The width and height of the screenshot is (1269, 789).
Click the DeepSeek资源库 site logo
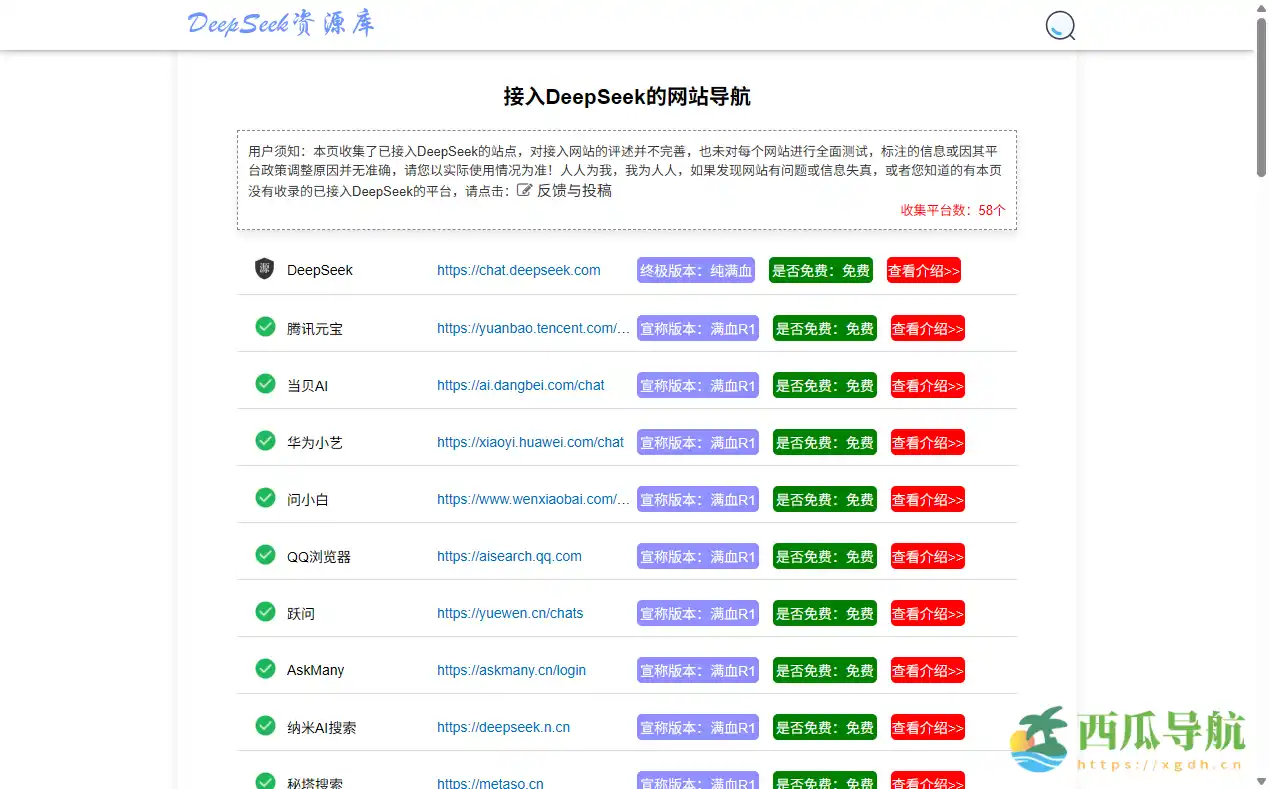tap(283, 24)
